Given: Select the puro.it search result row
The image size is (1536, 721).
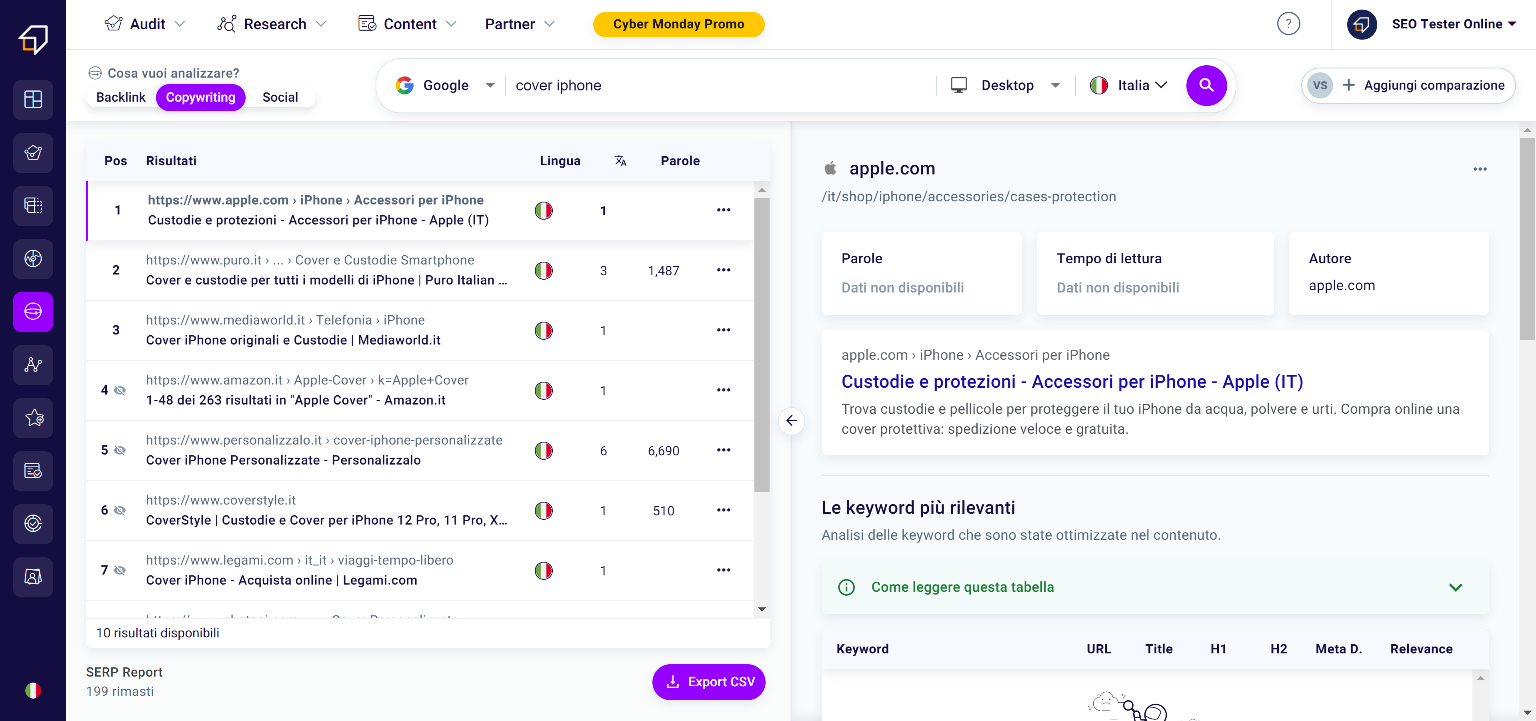Looking at the screenshot, I should click(x=420, y=270).
